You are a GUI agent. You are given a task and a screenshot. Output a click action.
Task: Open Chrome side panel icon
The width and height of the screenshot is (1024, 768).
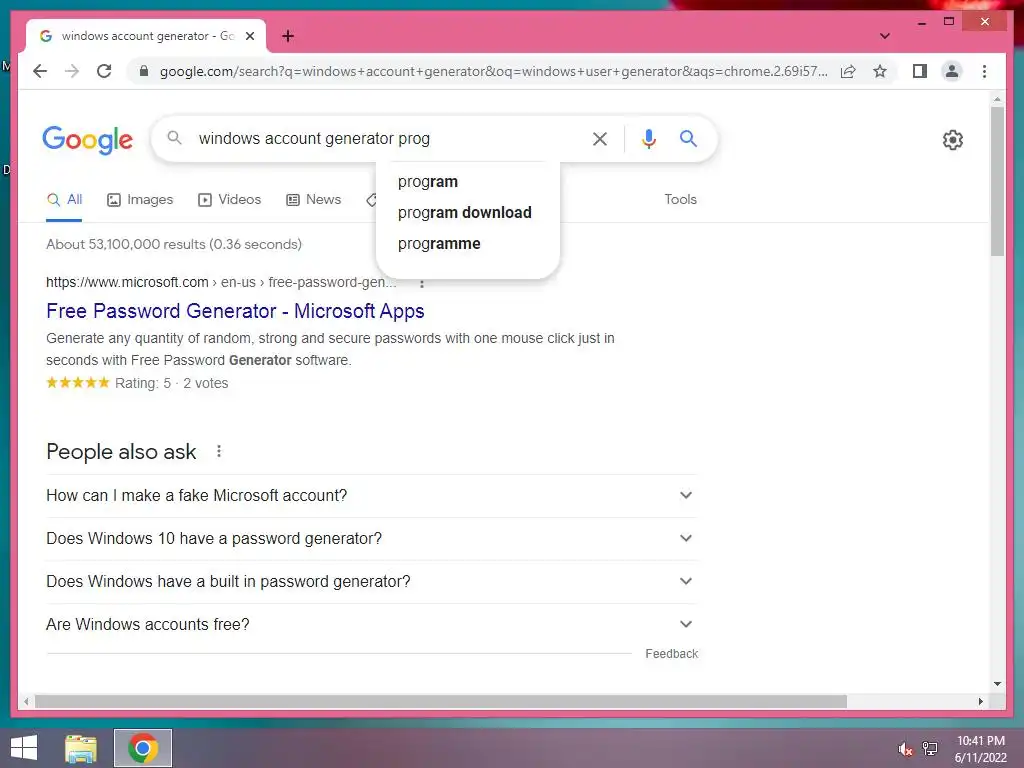point(920,71)
